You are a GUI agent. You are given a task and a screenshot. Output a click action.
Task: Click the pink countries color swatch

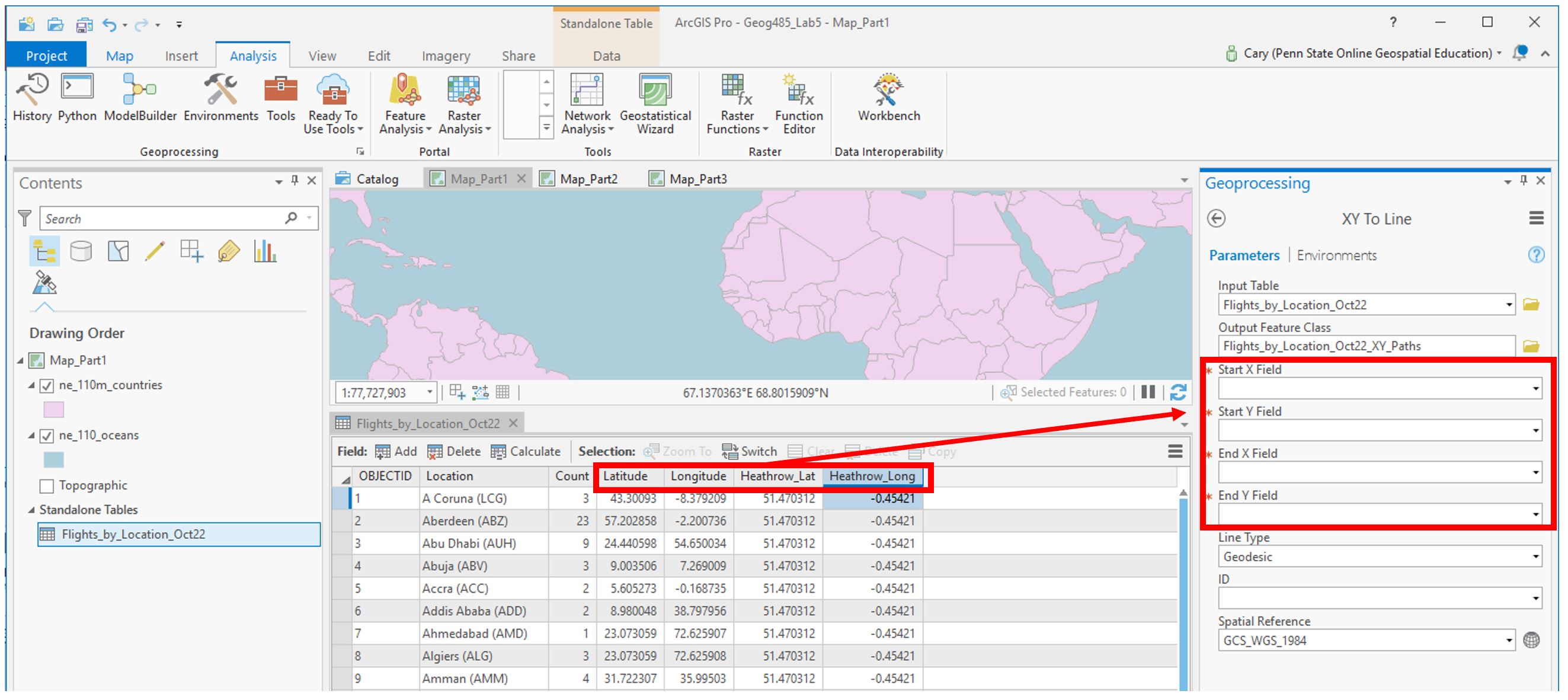point(53,410)
